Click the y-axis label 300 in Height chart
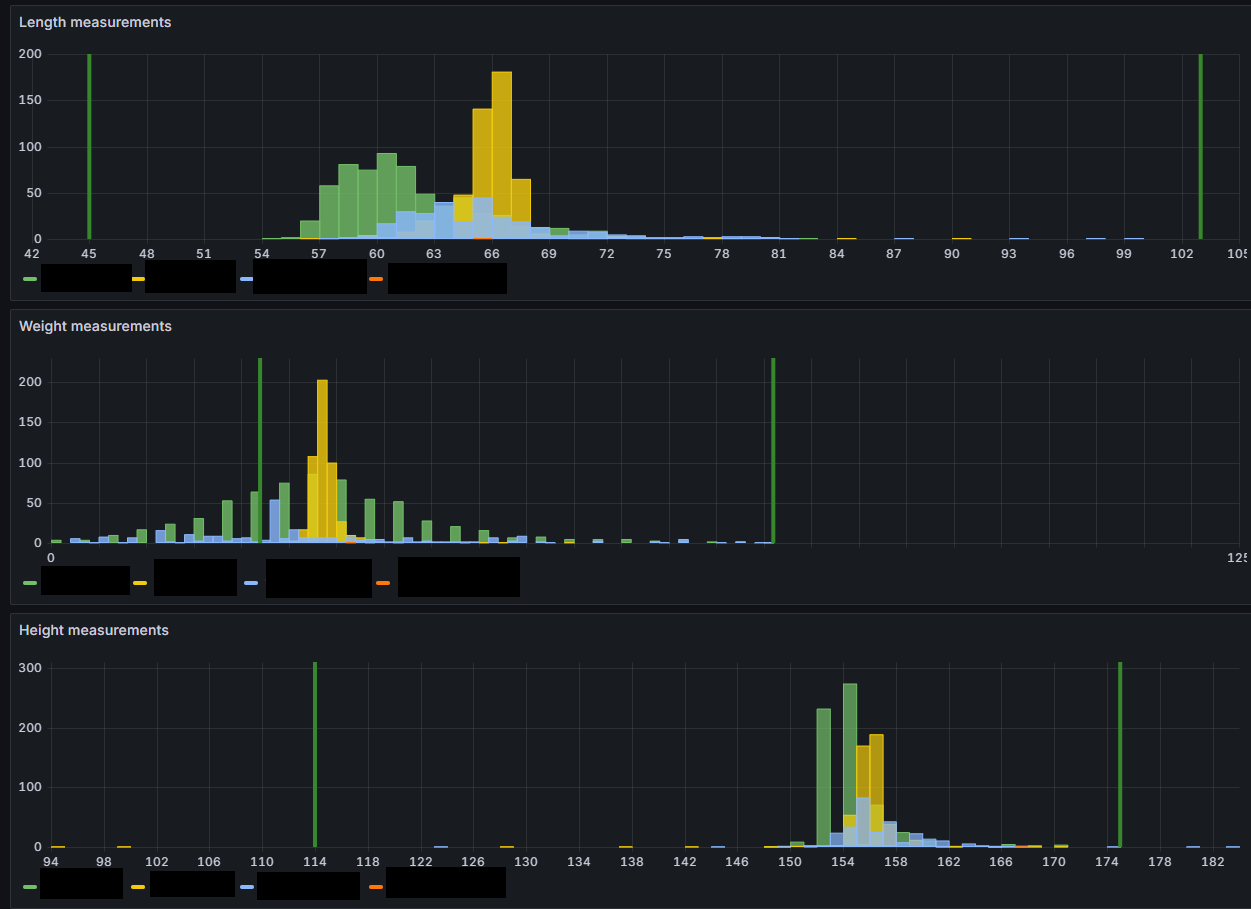 coord(30,668)
